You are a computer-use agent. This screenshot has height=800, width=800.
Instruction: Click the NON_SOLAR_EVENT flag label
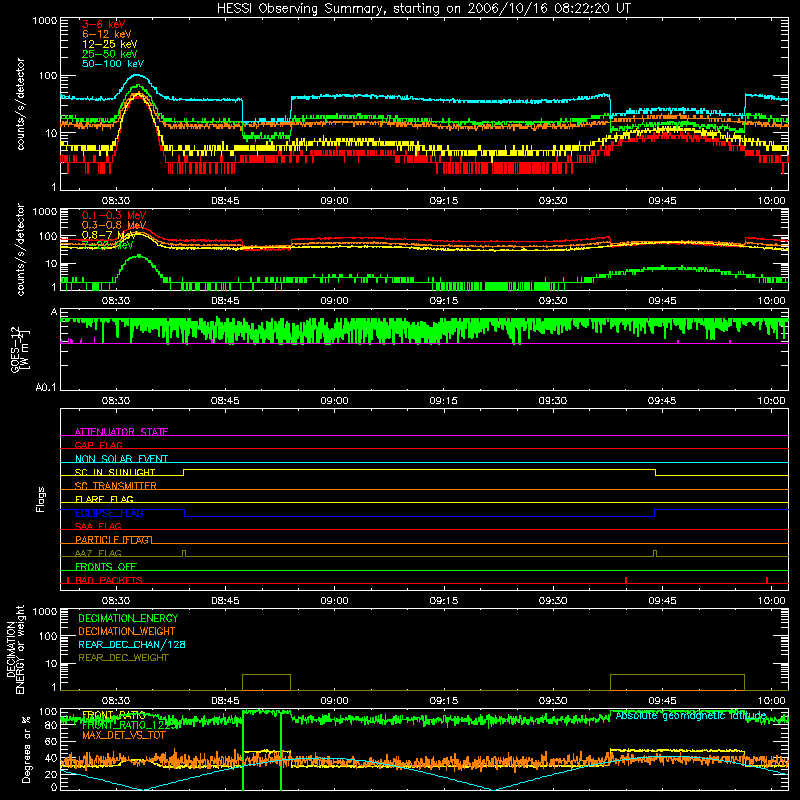pos(121,459)
